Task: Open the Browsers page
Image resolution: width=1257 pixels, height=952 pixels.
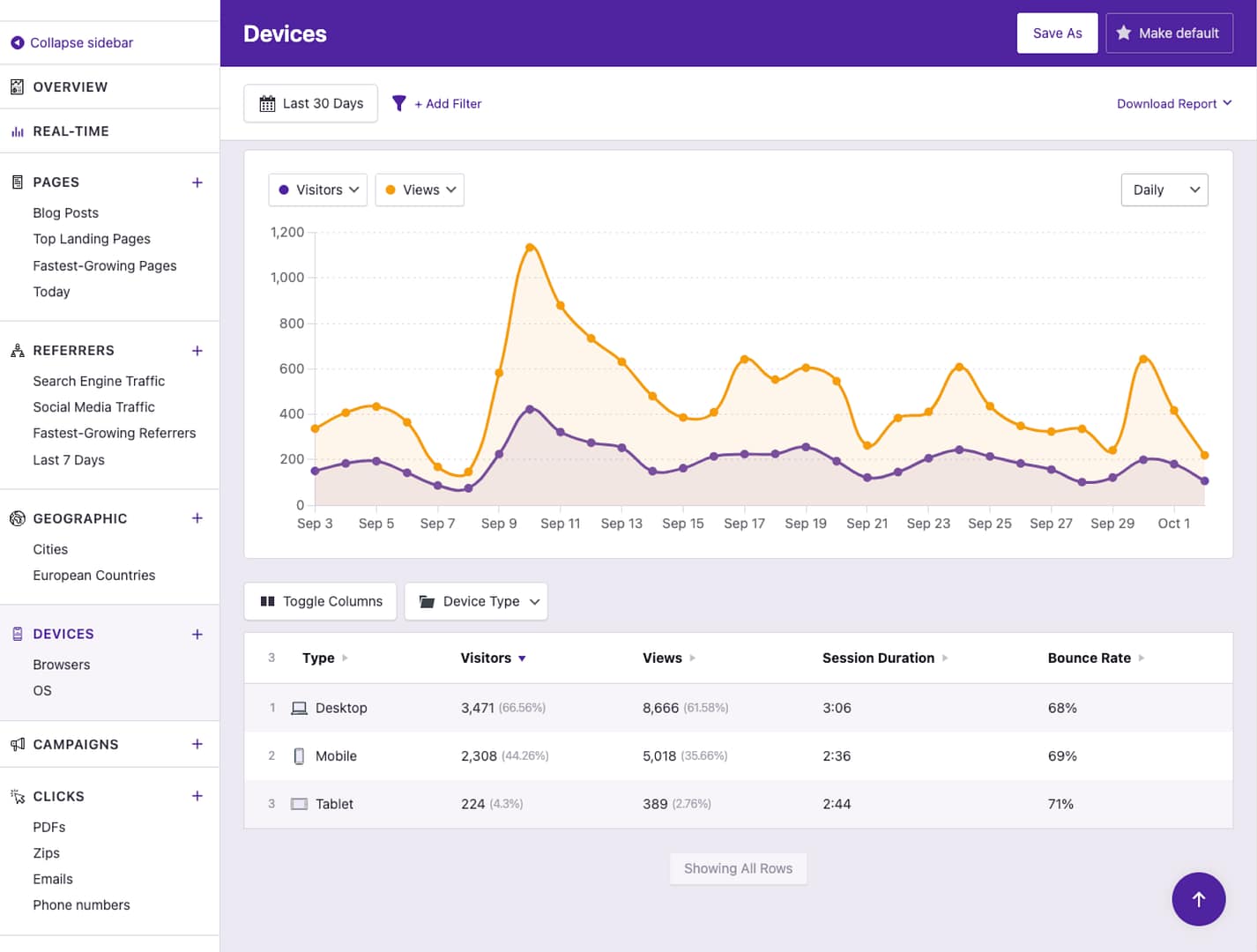Action: click(61, 664)
